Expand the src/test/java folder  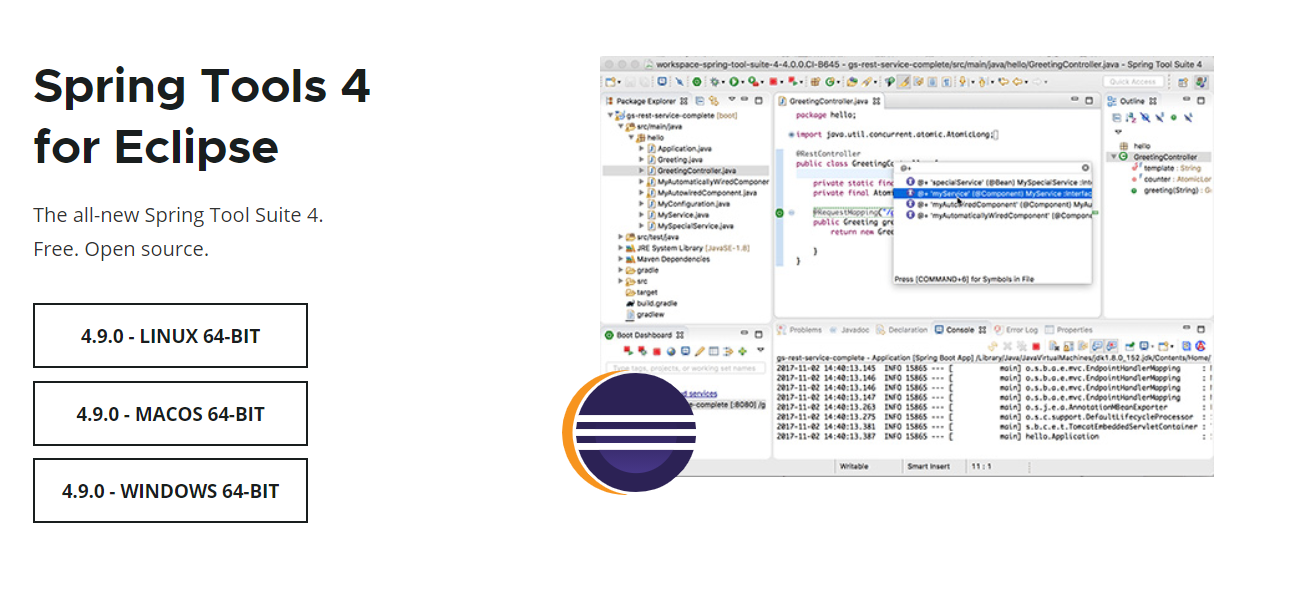[x=620, y=237]
